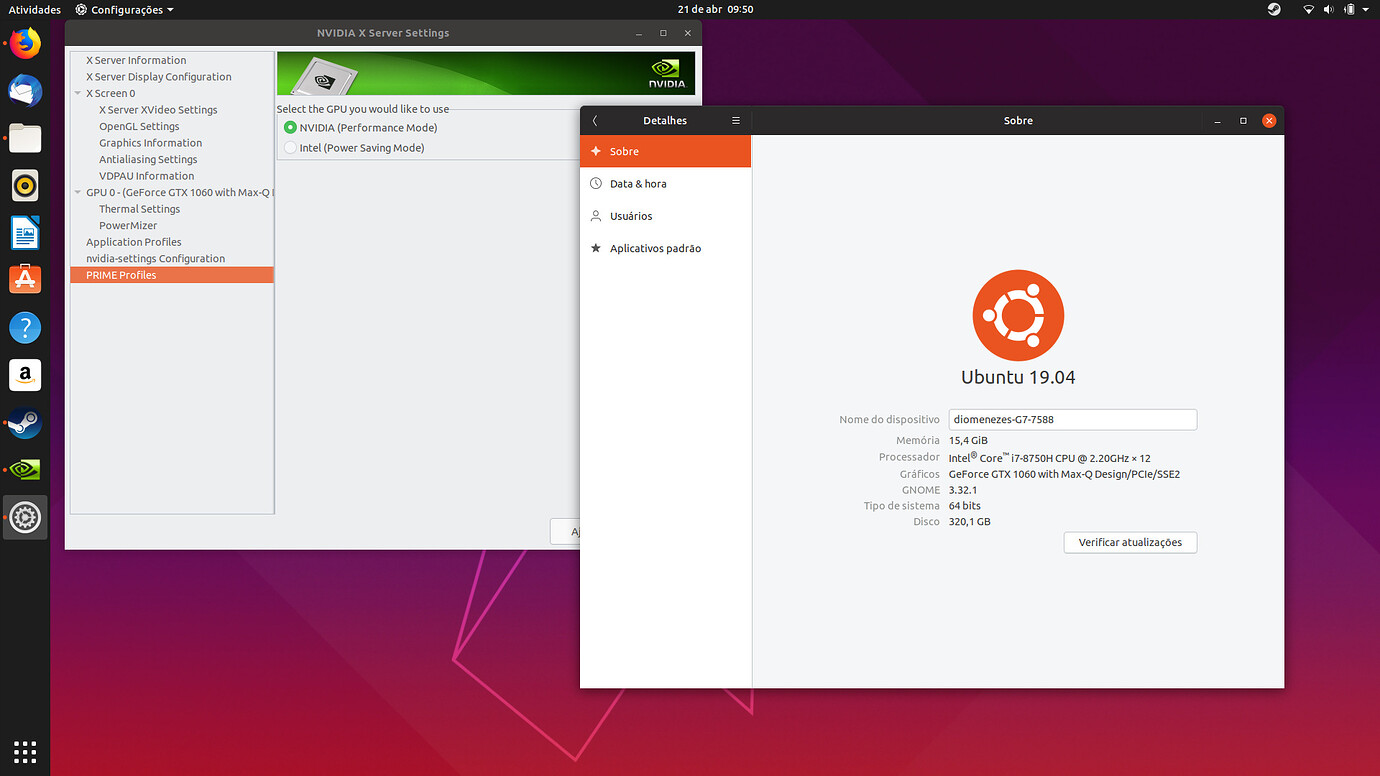1380x776 pixels.
Task: Click the 15,4 GiB Memória value
Action: click(x=968, y=440)
